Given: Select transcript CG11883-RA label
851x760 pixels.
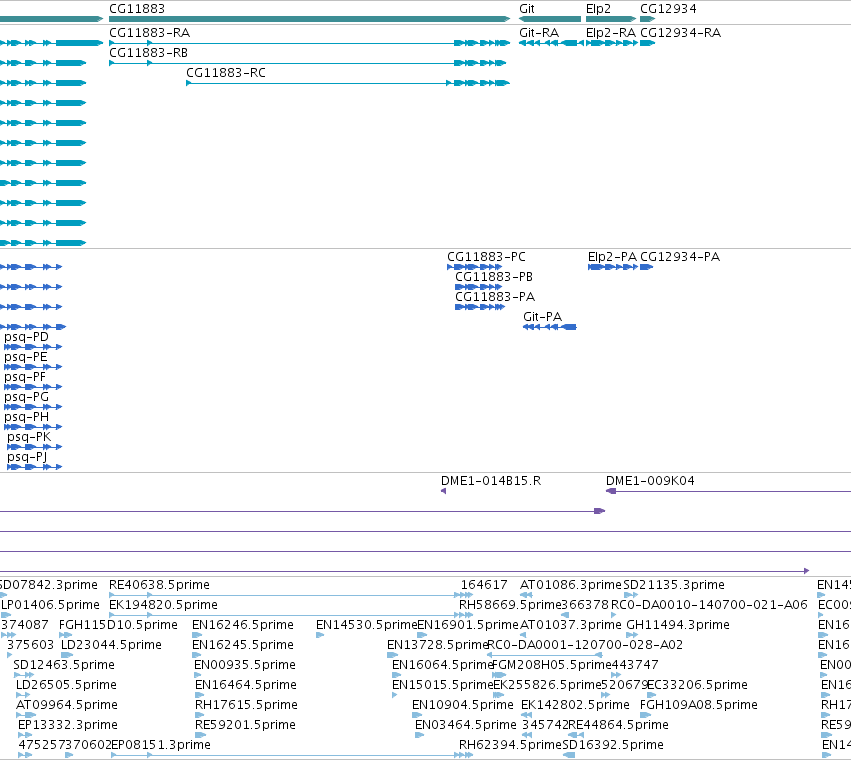Looking at the screenshot, I should coord(149,33).
